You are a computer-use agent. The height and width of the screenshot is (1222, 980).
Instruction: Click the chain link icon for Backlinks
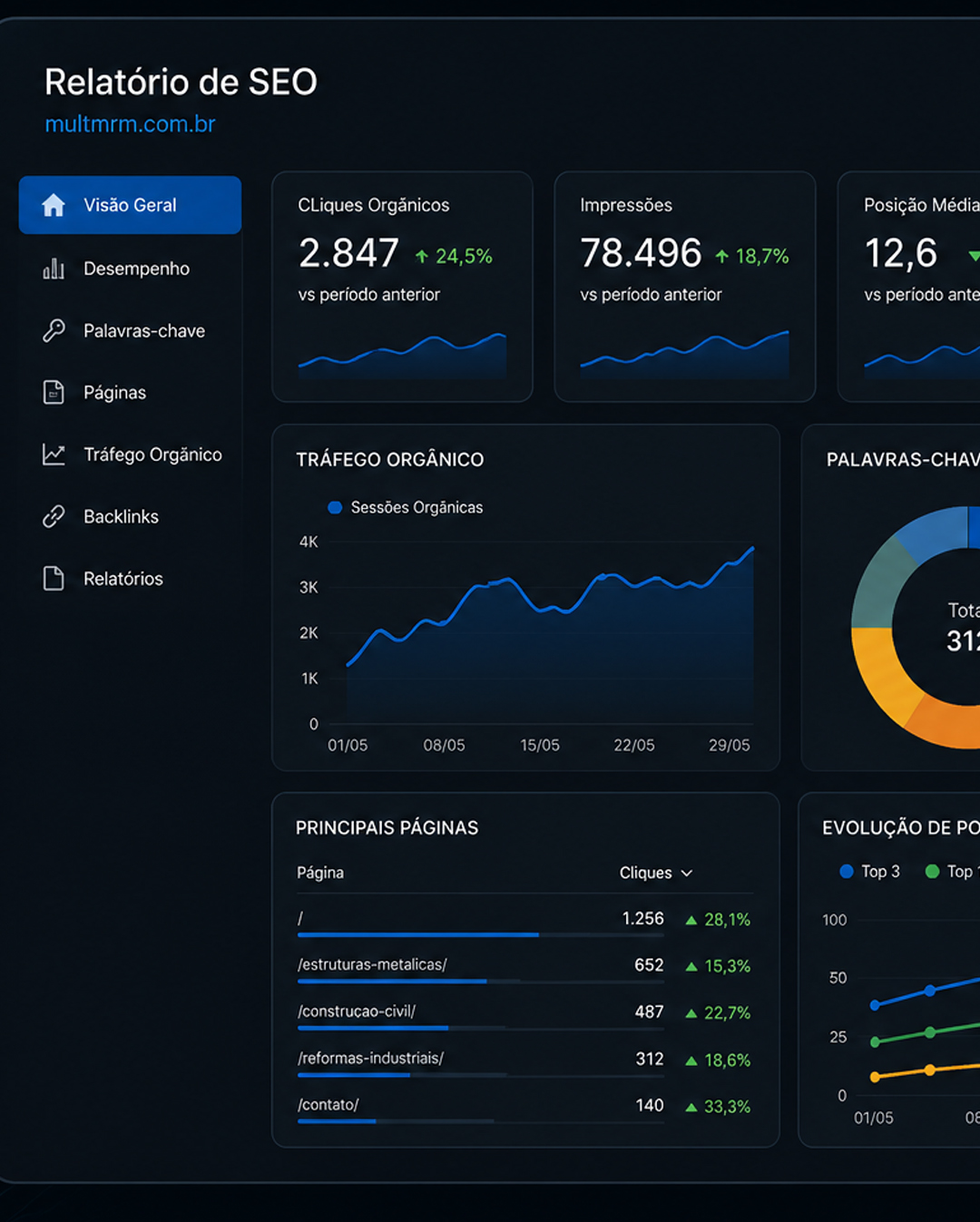[x=54, y=516]
